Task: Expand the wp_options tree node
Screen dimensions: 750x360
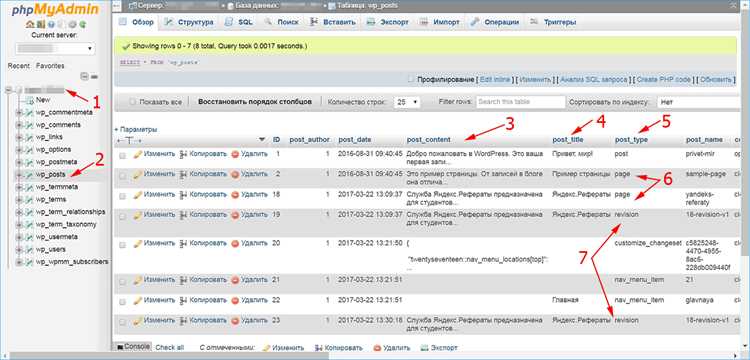Action: point(19,150)
